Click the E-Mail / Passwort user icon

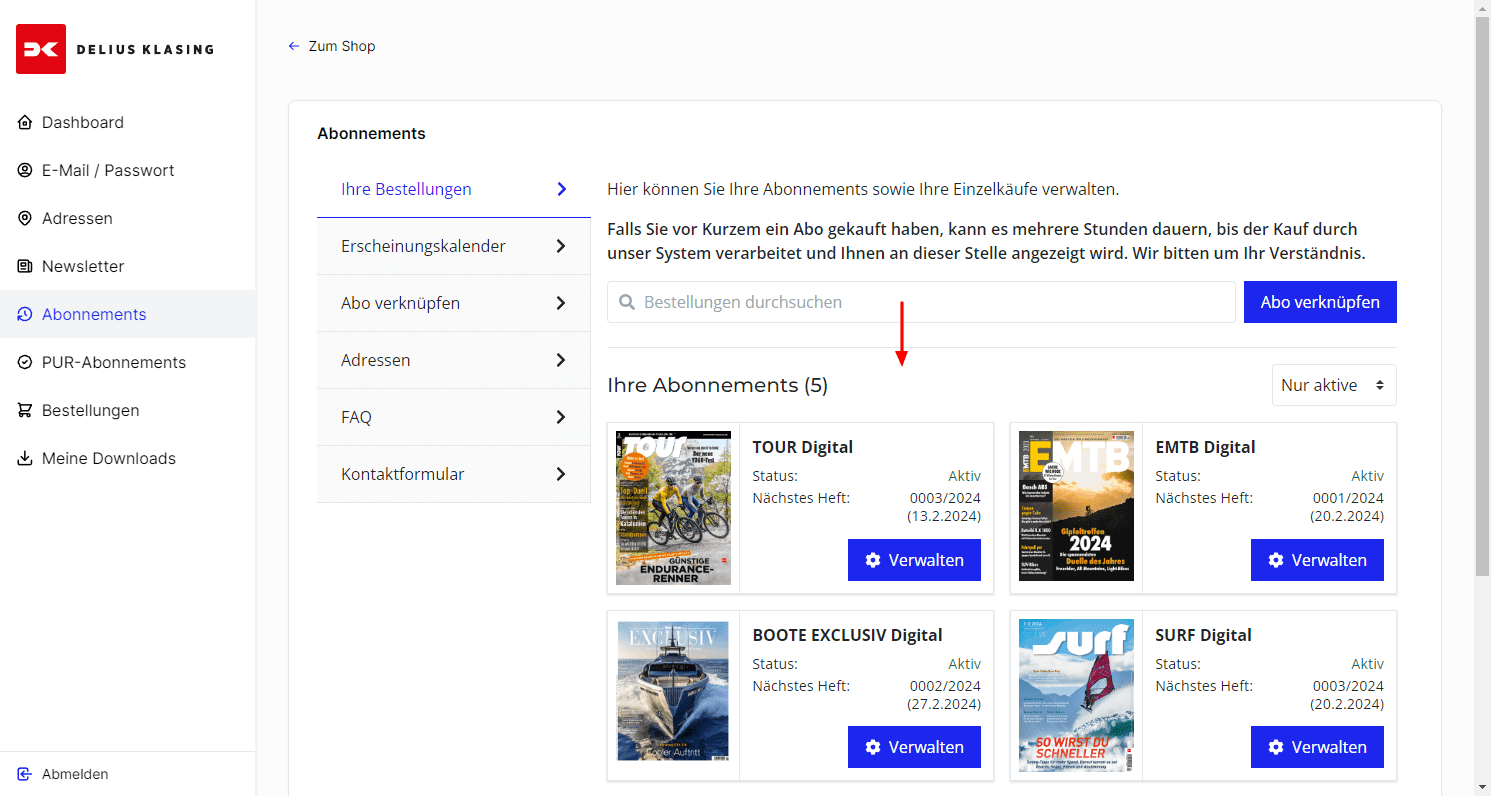pos(25,170)
